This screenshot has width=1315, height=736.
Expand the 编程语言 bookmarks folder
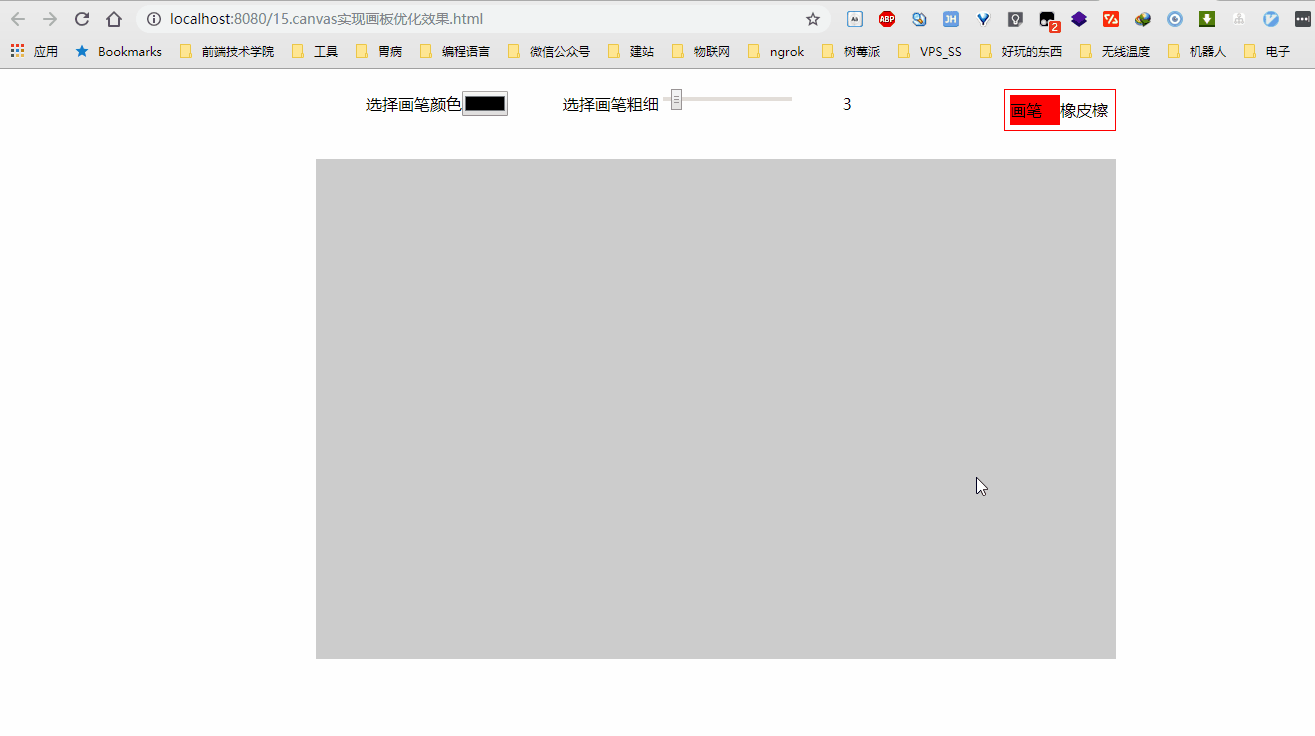(457, 51)
